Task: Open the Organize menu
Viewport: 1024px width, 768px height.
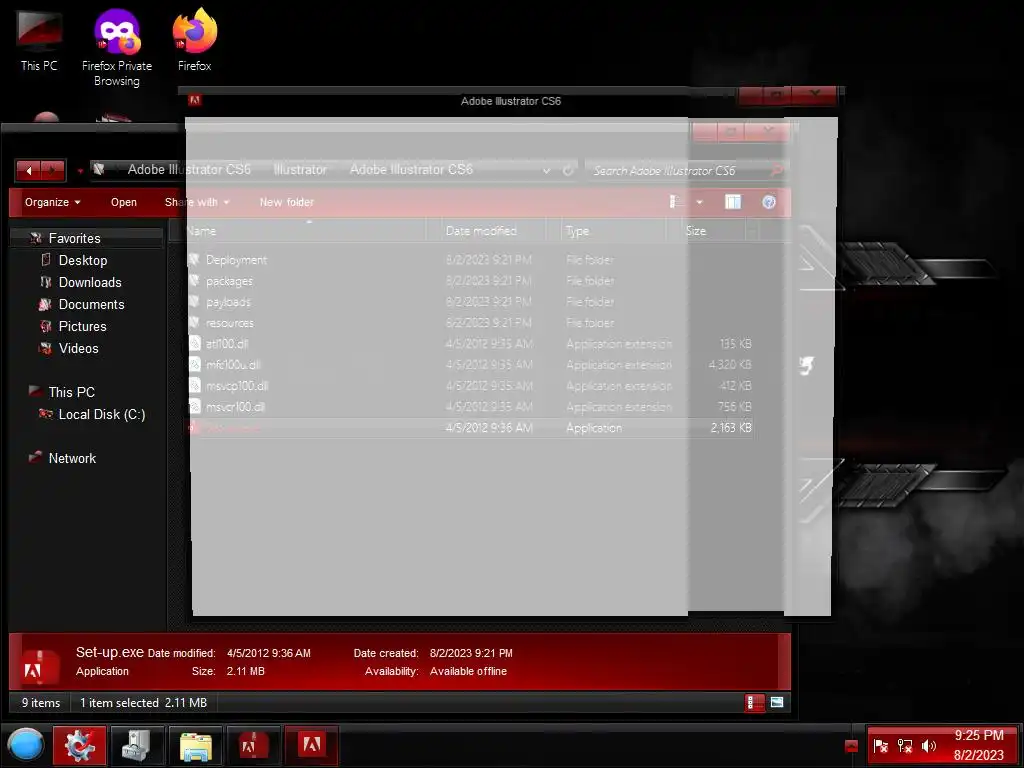Action: (52, 202)
